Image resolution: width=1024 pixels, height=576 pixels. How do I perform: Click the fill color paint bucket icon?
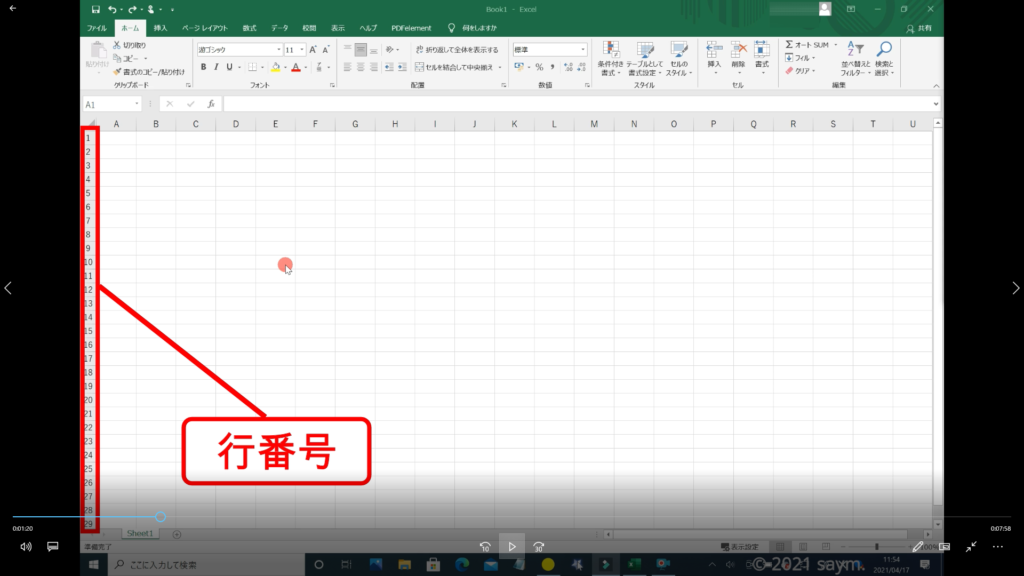pyautogui.click(x=276, y=67)
